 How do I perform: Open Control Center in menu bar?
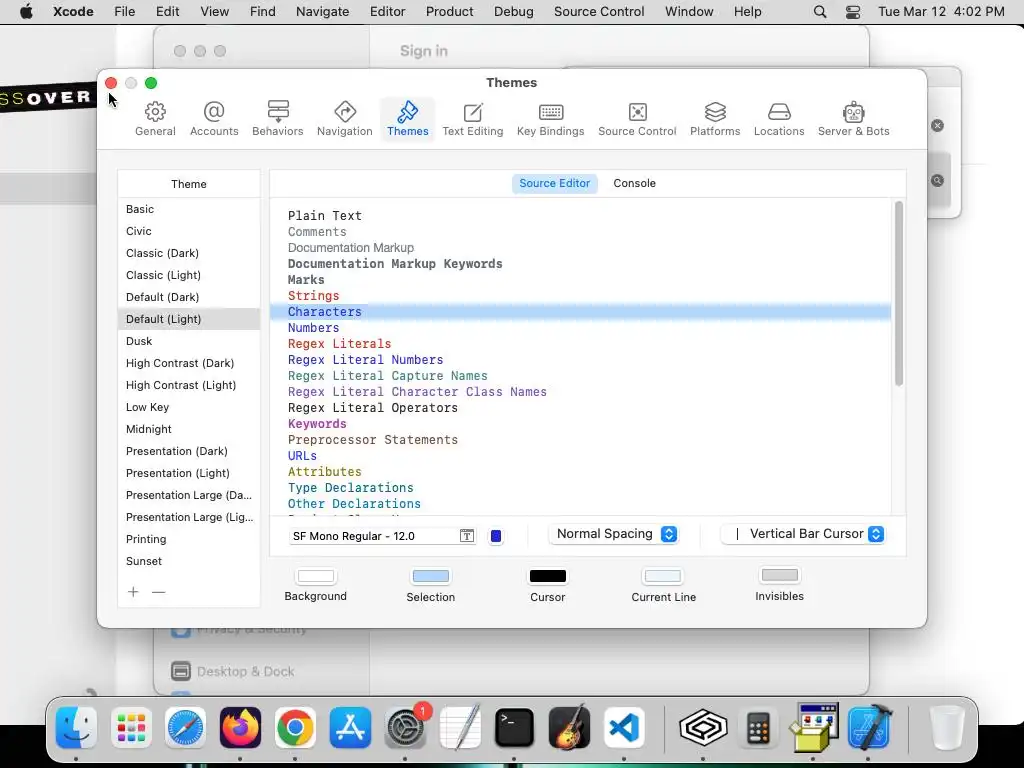click(x=852, y=12)
